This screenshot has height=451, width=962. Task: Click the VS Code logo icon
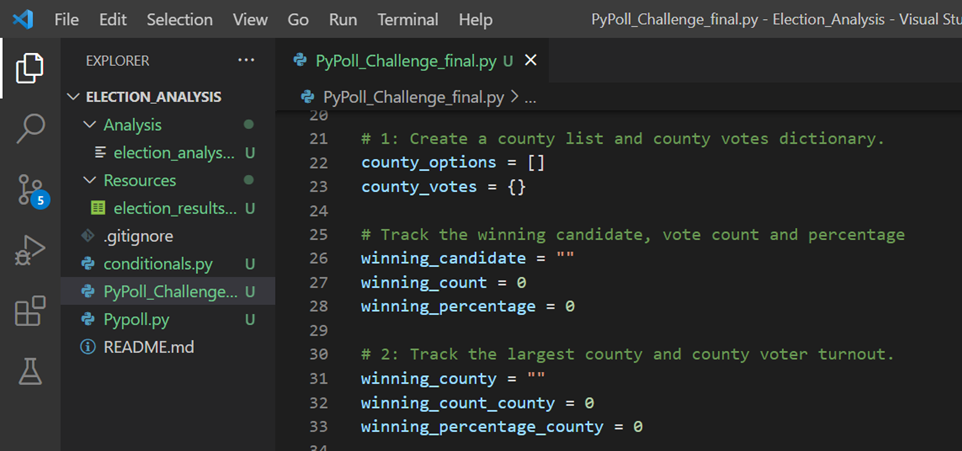tap(23, 20)
